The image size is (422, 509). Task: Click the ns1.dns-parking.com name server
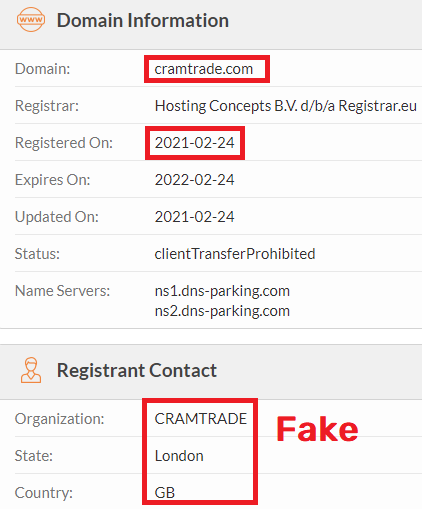pos(222,291)
